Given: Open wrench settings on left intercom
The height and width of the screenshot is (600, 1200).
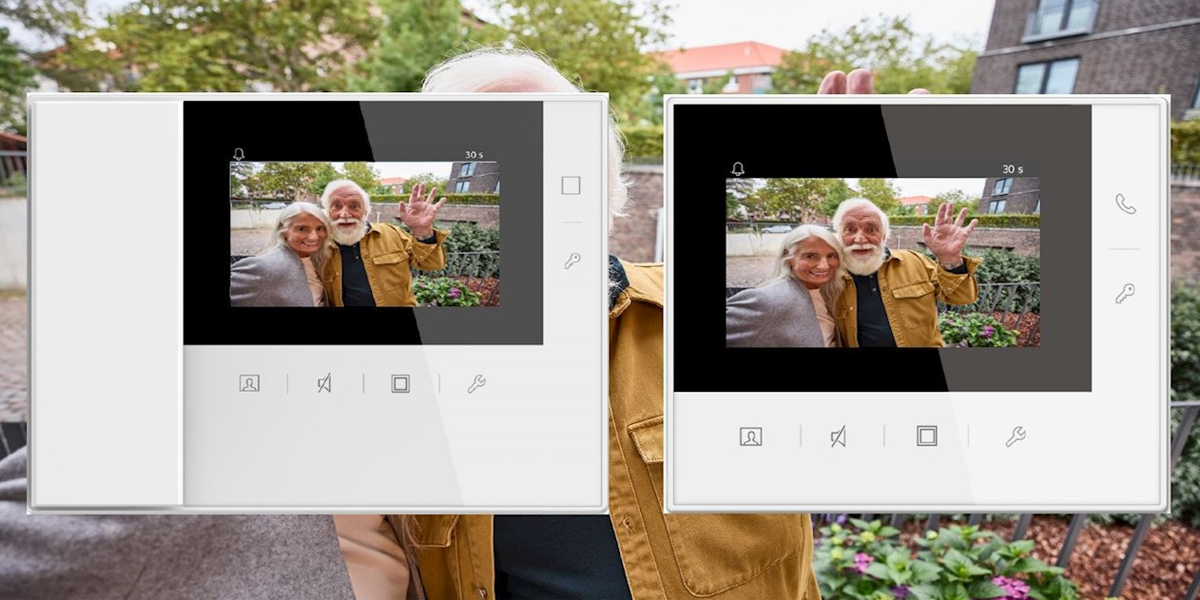Looking at the screenshot, I should (x=476, y=383).
